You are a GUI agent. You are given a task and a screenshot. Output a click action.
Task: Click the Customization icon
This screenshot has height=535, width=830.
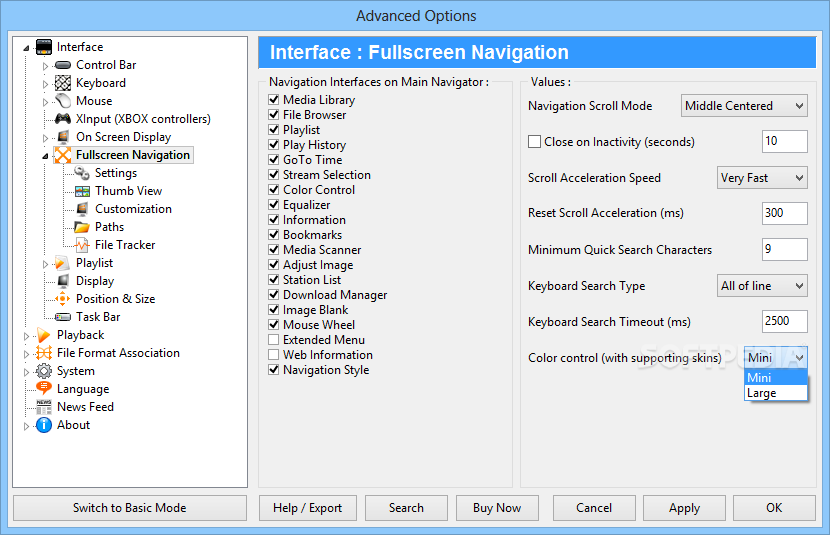(x=82, y=209)
